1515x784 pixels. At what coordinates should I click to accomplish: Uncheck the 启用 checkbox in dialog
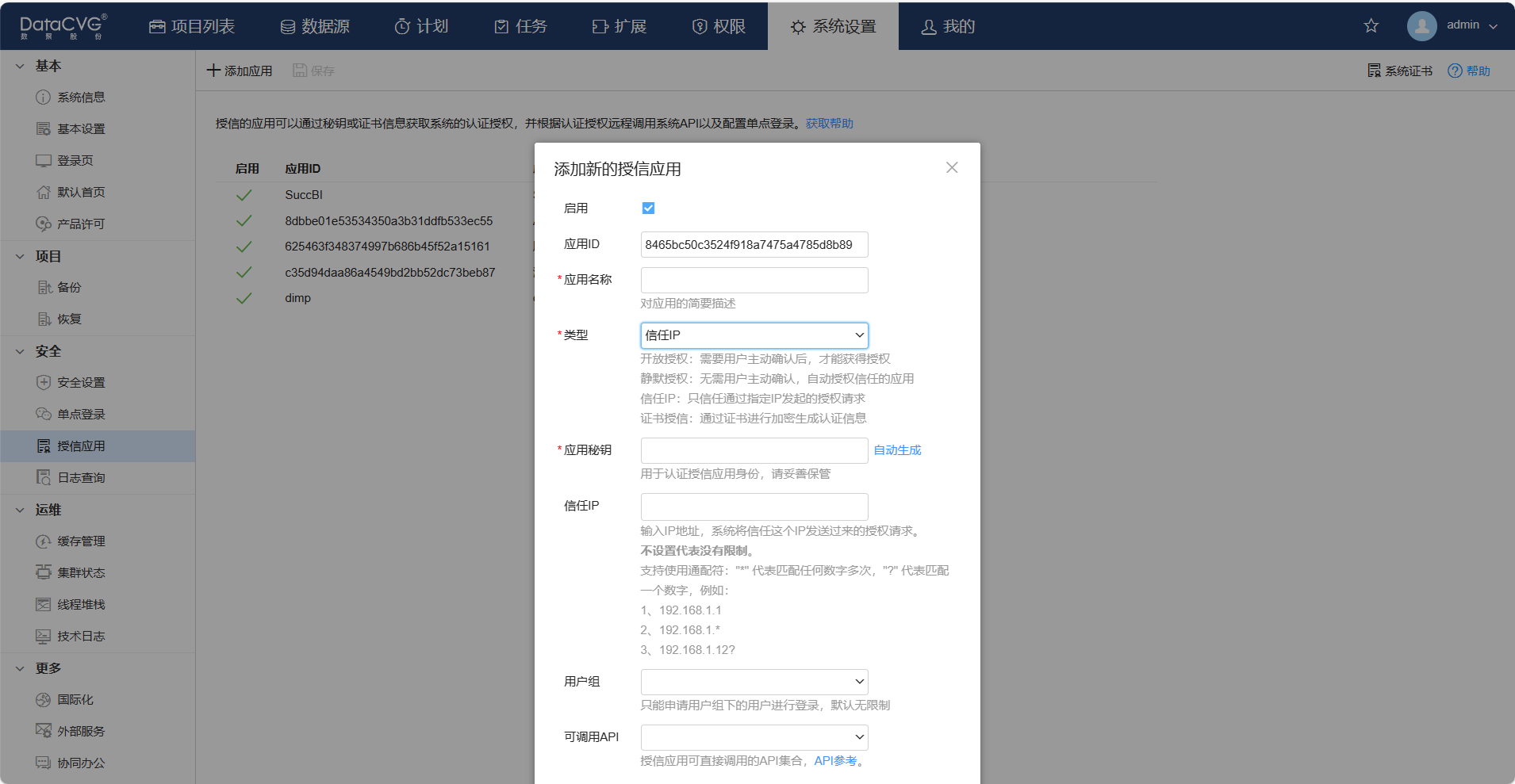click(x=648, y=208)
